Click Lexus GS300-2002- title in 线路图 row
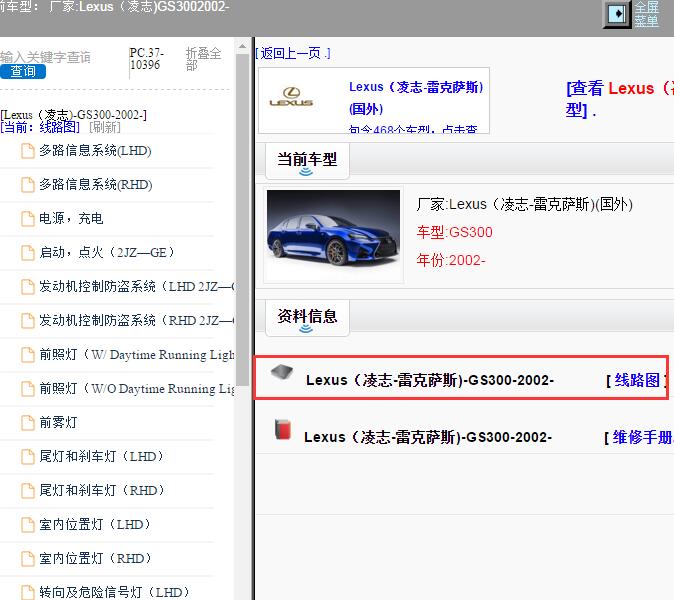Screen dimensions: 674x600 pyautogui.click(x=430, y=380)
